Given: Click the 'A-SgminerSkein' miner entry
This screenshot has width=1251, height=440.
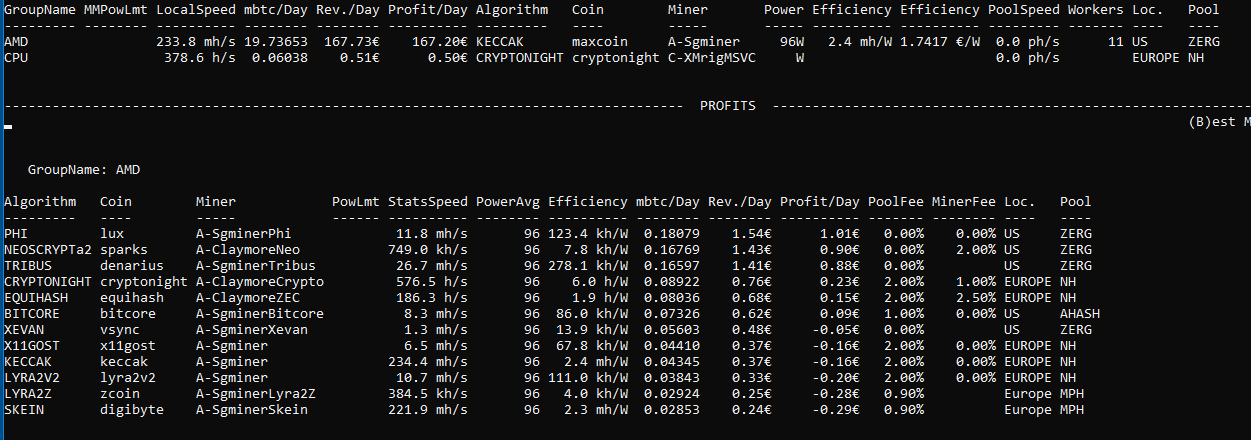Looking at the screenshot, I should coord(252,410).
